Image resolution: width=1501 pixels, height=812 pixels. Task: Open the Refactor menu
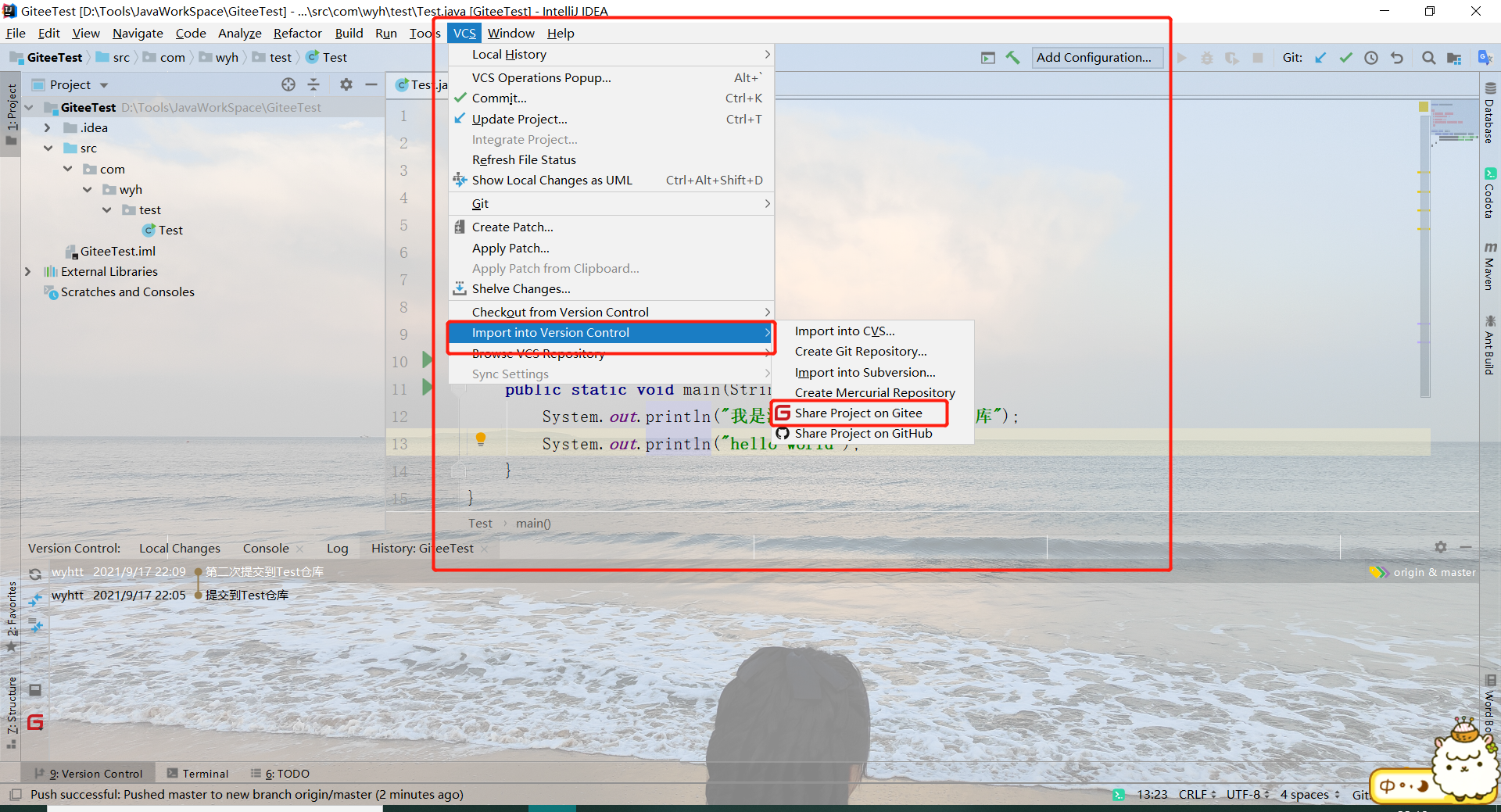click(297, 33)
